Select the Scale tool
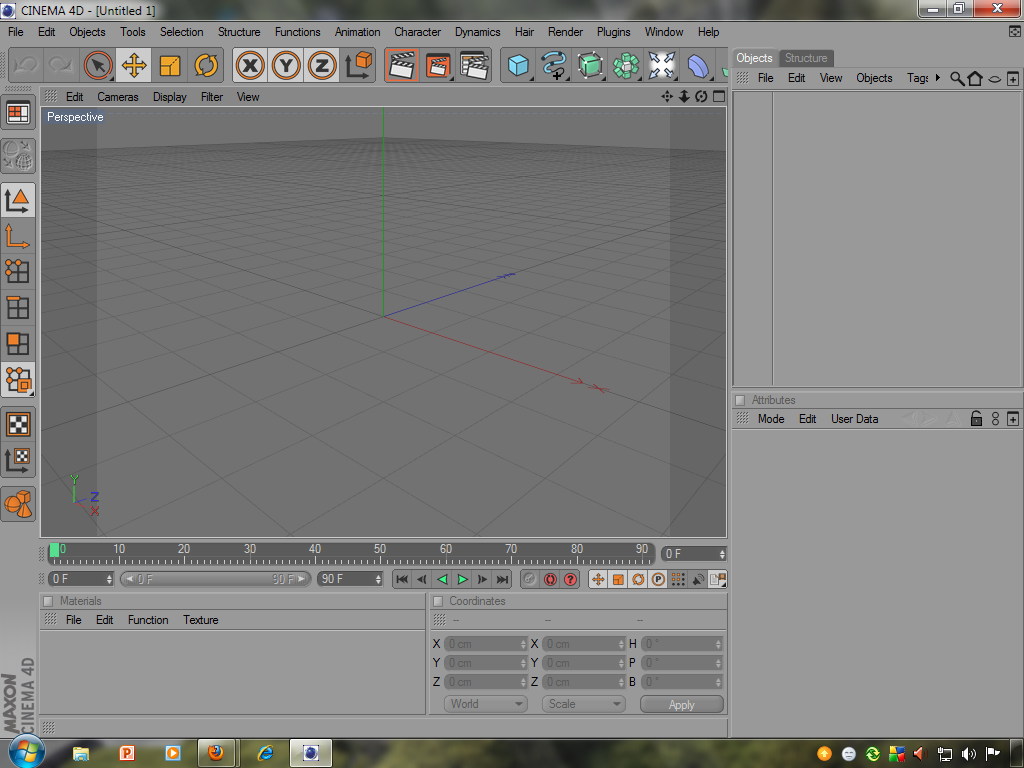This screenshot has width=1024, height=768. [170, 66]
